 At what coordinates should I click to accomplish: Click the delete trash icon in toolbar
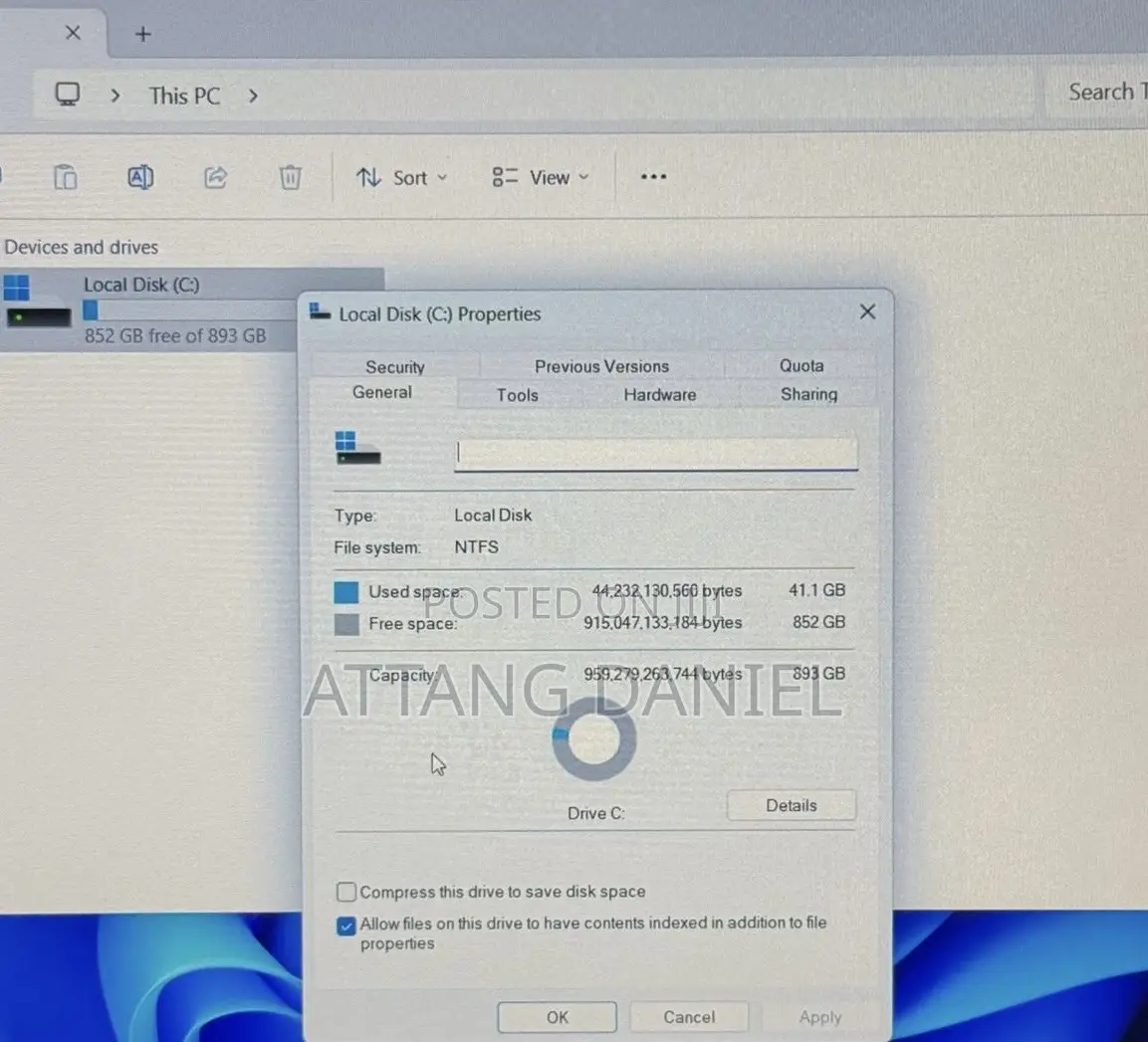pyautogui.click(x=290, y=177)
